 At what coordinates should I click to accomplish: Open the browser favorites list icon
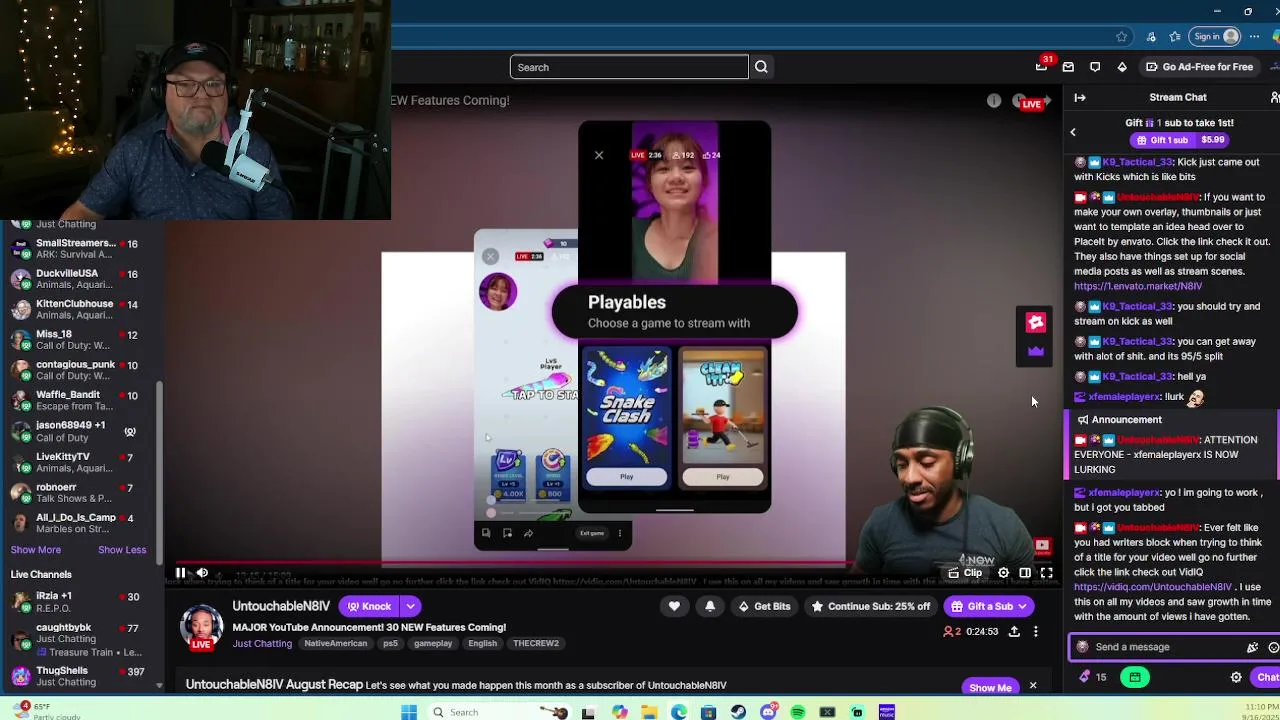pyautogui.click(x=1175, y=37)
